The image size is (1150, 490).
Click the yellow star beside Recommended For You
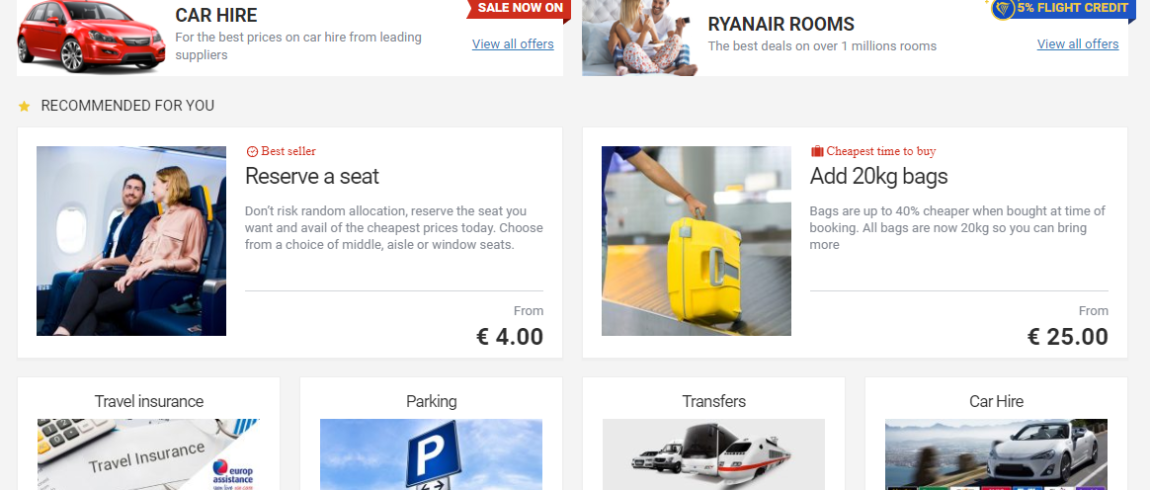tap(24, 106)
